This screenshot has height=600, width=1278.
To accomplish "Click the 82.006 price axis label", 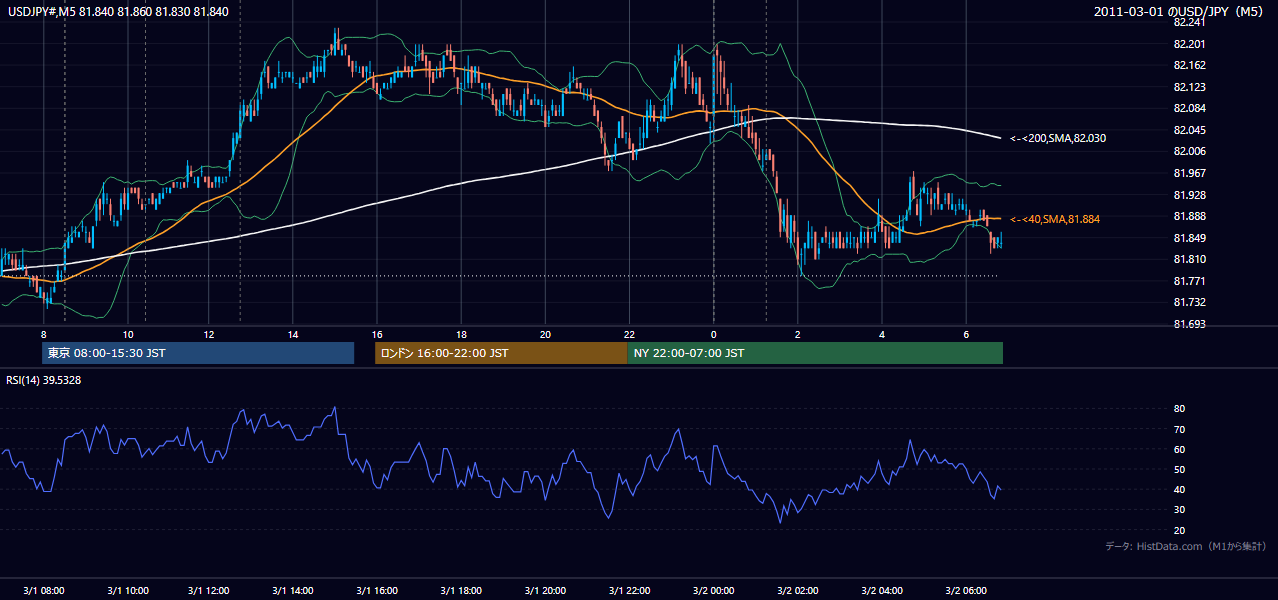I will point(1190,151).
